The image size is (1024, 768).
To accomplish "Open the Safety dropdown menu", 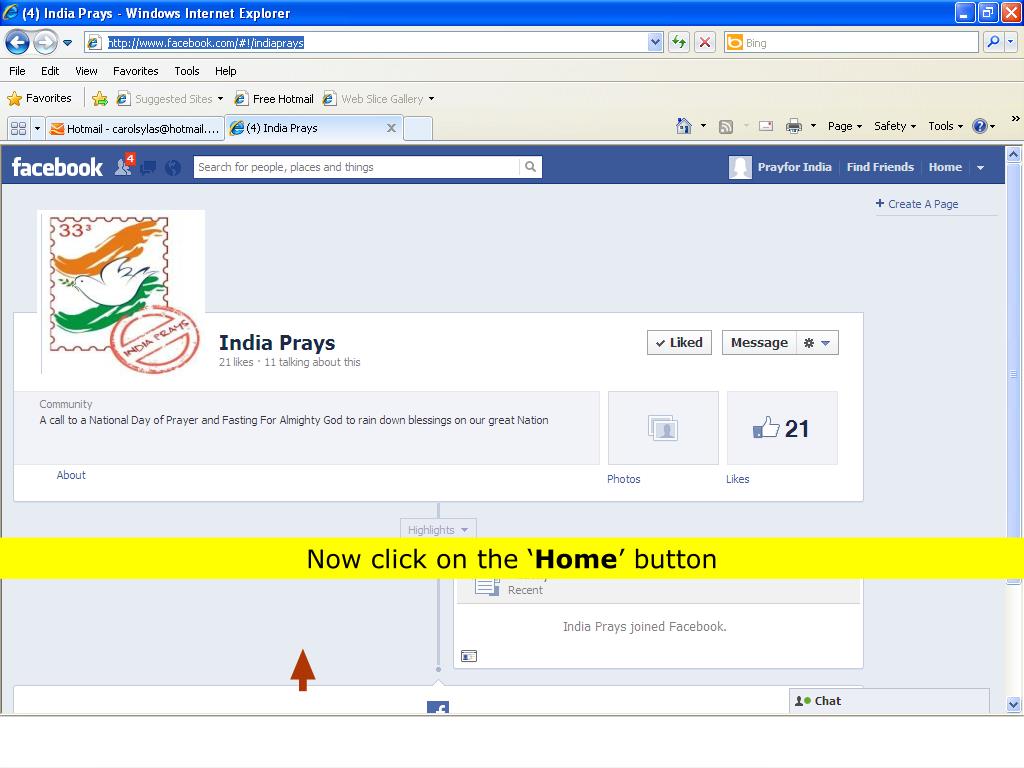I will coord(895,126).
